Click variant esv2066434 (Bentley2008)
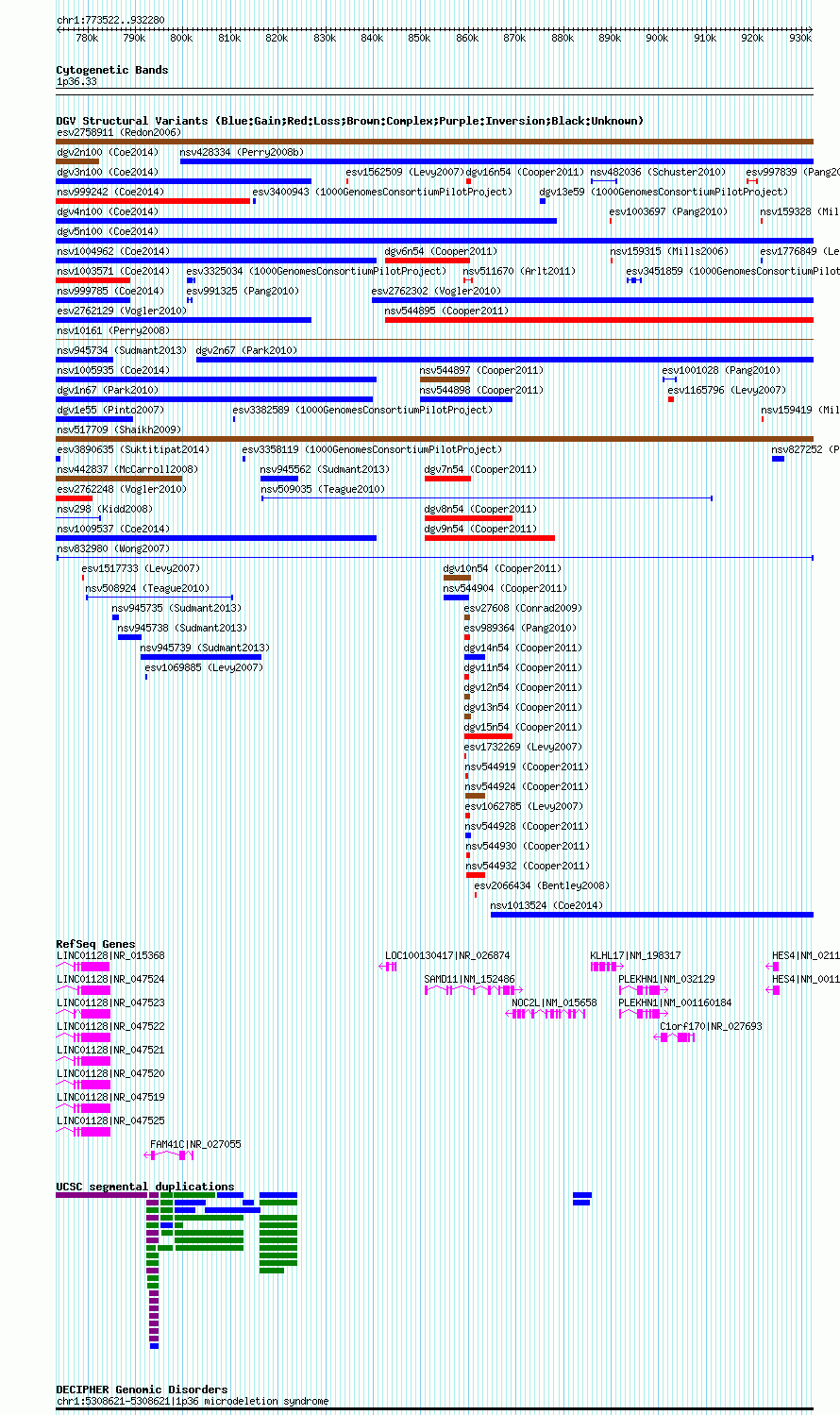The width and height of the screenshot is (840, 1415). point(543,885)
